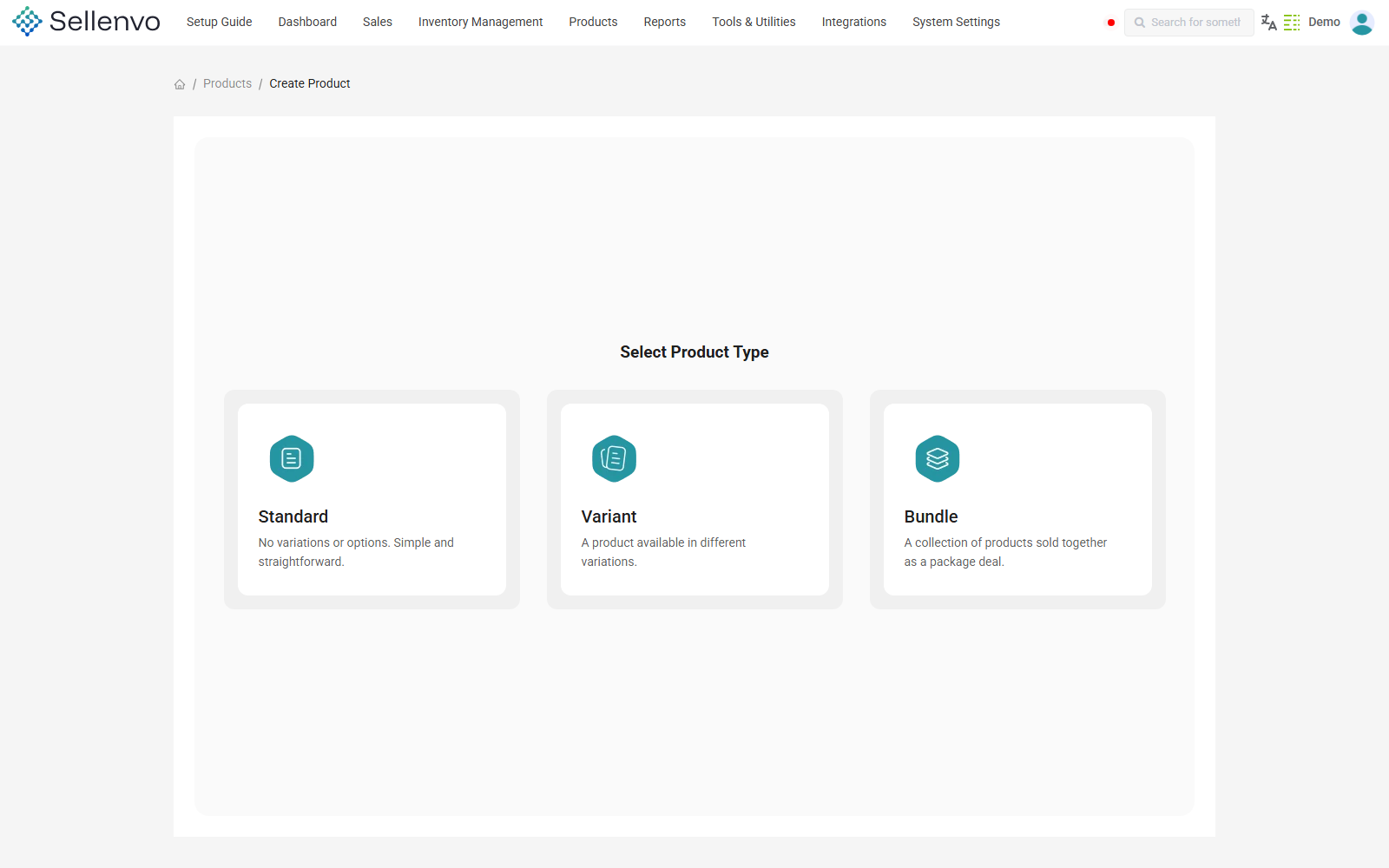Screen dimensions: 1389x868
Task: Choose the Bundle product type title
Action: coord(931,516)
